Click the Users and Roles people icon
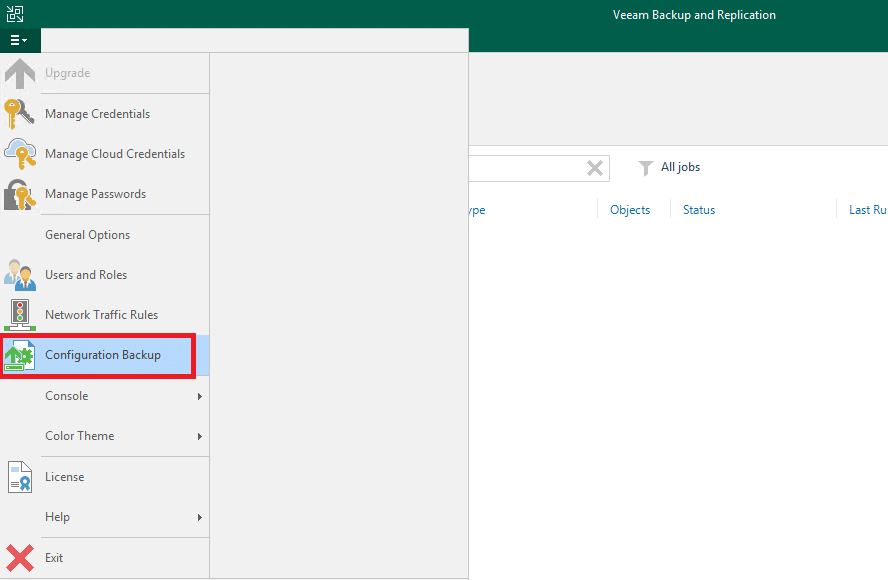Screen dimensions: 888x580 pyautogui.click(x=20, y=275)
